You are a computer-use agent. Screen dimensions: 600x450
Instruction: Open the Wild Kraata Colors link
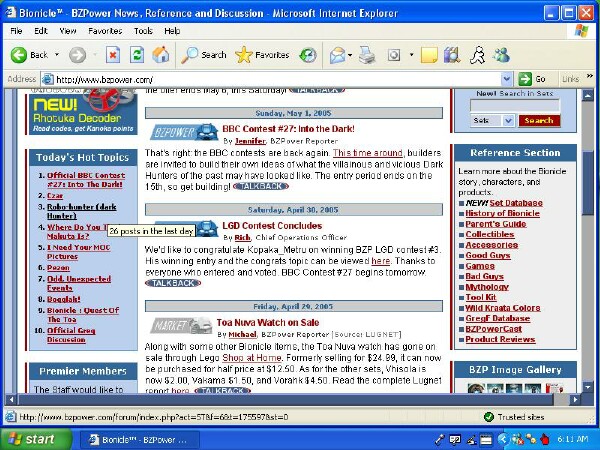503,308
